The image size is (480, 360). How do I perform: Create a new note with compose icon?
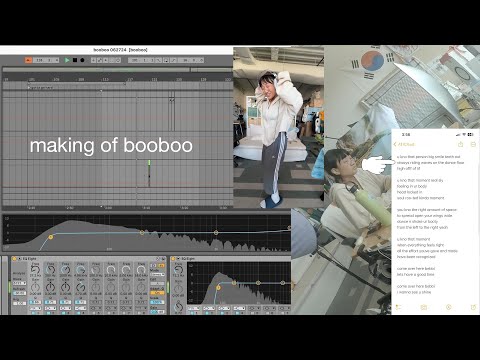click(x=473, y=307)
